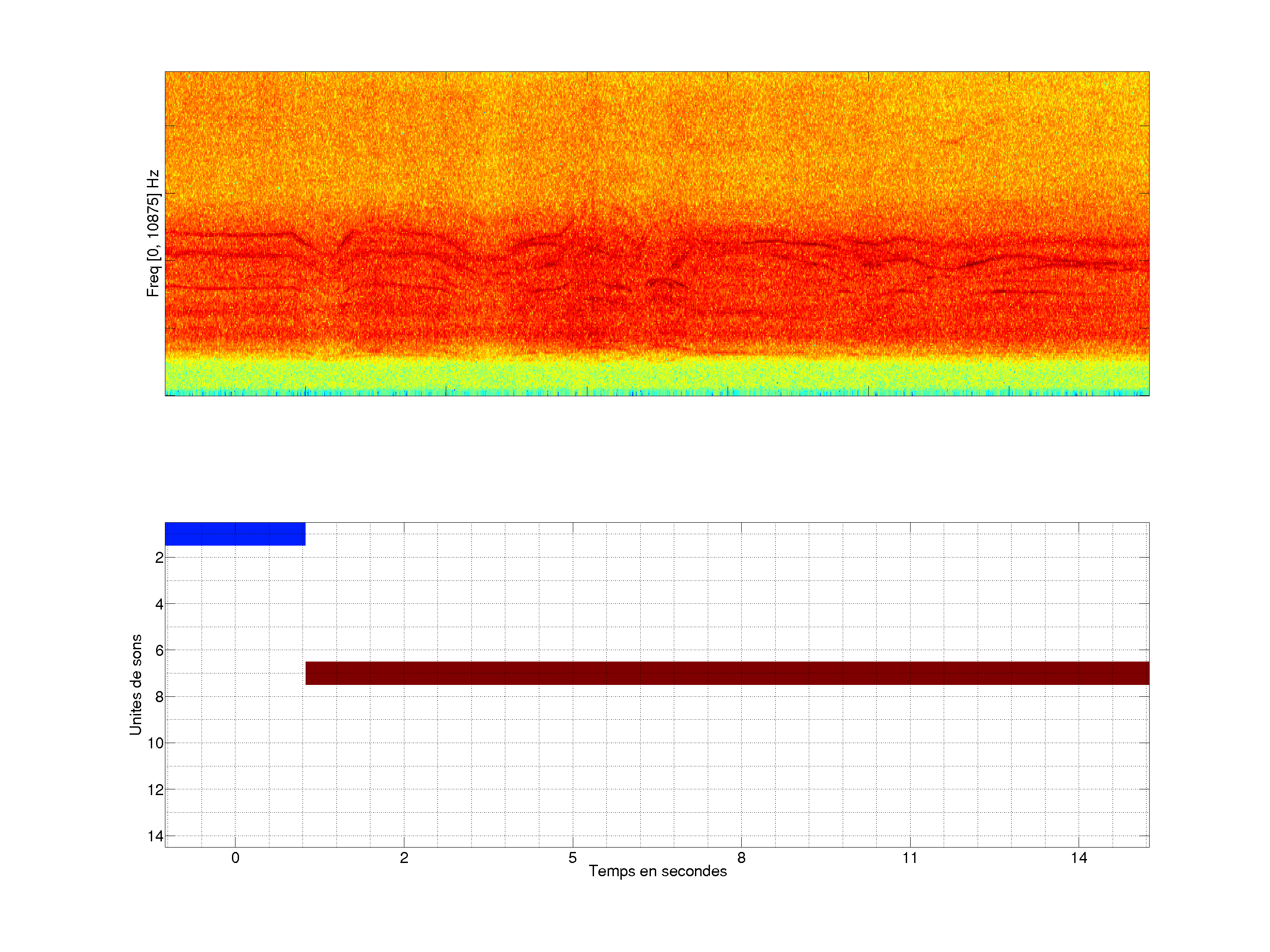Click the 'Temps en secondes' axis label
Viewport: 1270px width, 952px height.
point(657,871)
